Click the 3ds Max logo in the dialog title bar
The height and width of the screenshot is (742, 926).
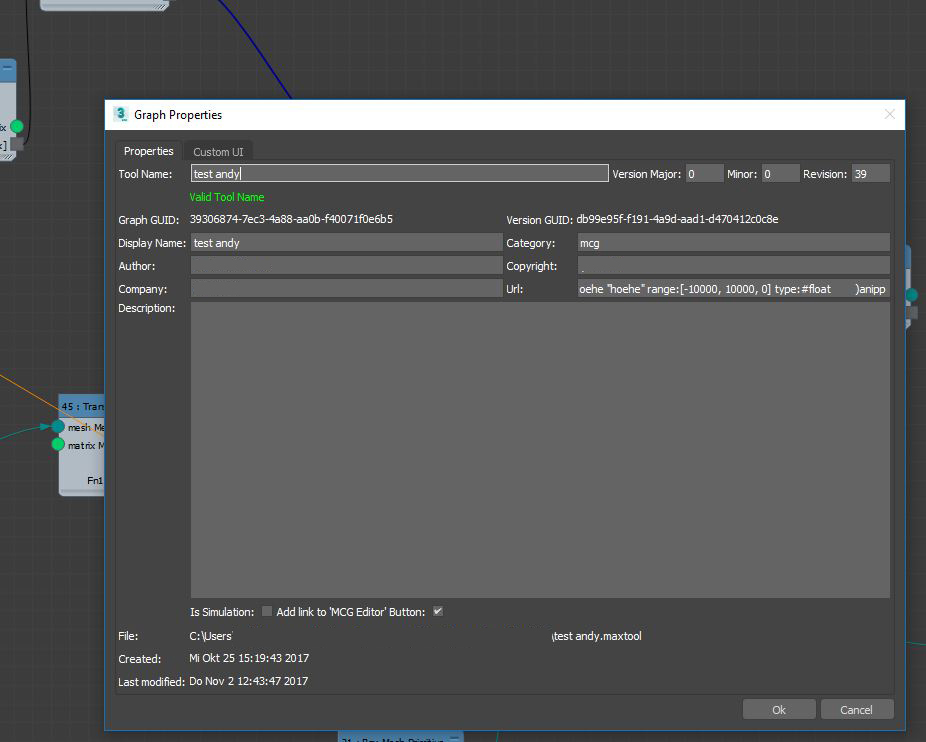(x=120, y=114)
